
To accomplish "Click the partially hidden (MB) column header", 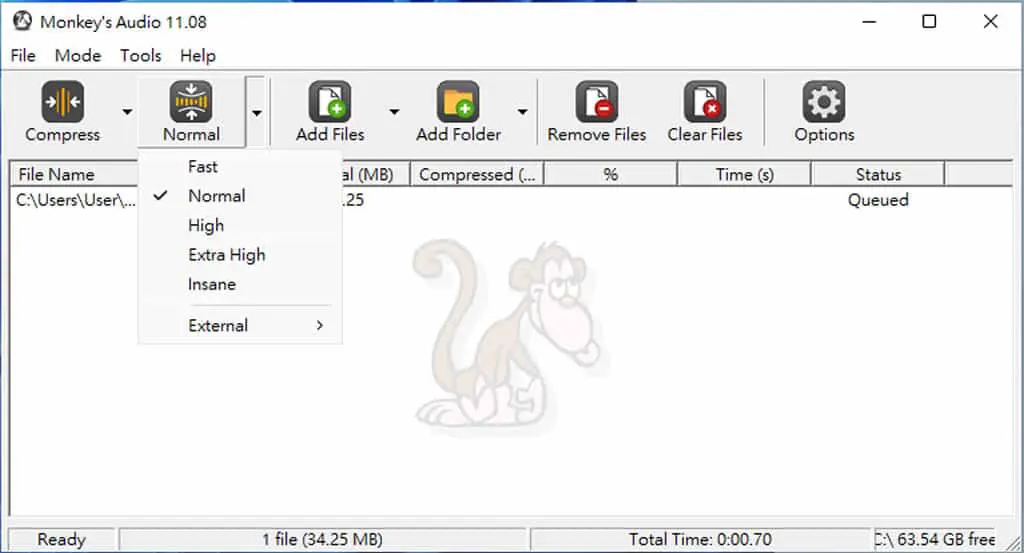I will click(x=376, y=174).
